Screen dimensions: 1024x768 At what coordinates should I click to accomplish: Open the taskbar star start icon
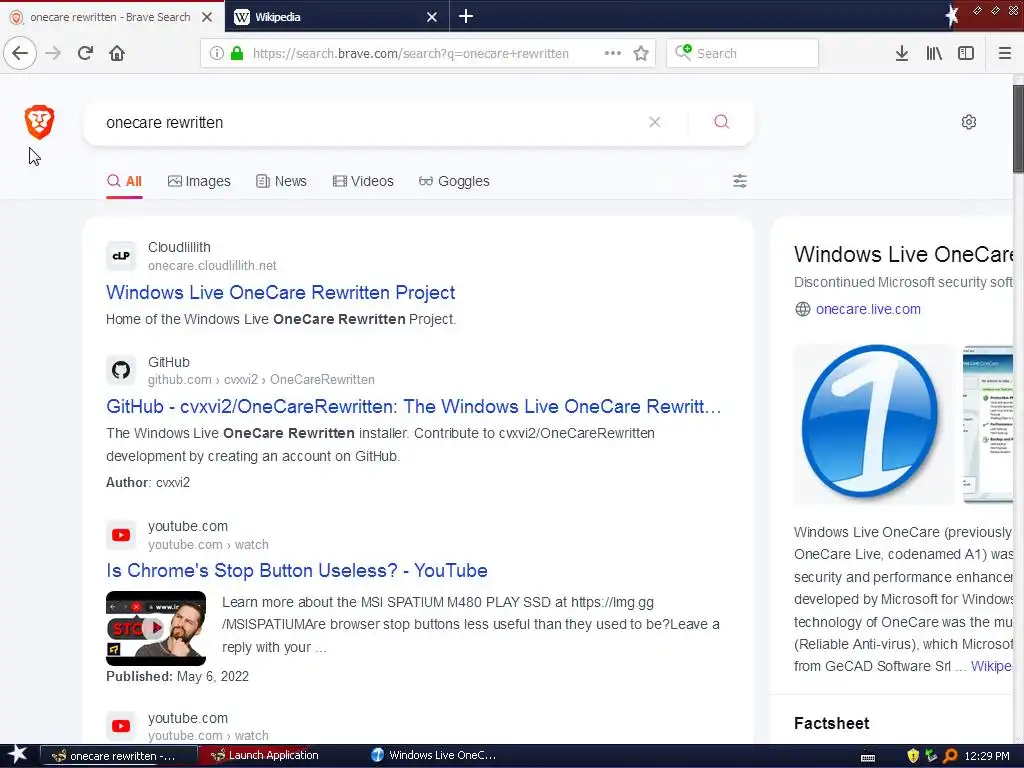[17, 755]
